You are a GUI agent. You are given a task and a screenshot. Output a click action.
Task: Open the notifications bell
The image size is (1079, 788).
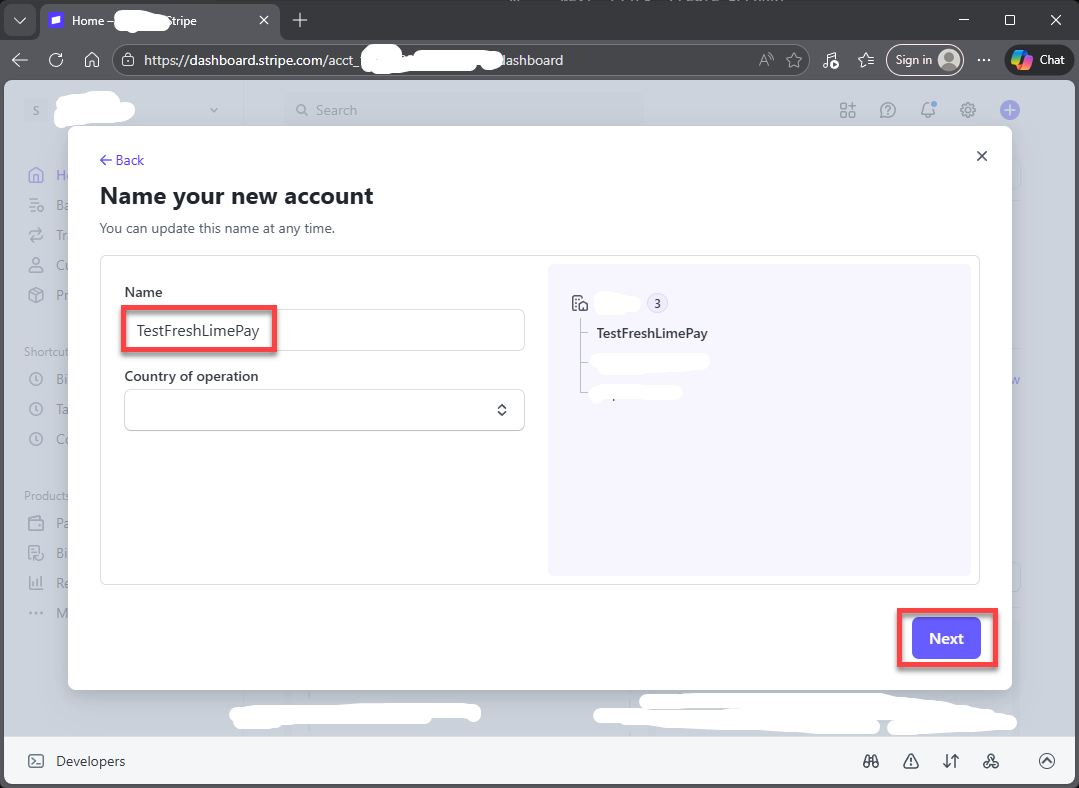[x=928, y=110]
